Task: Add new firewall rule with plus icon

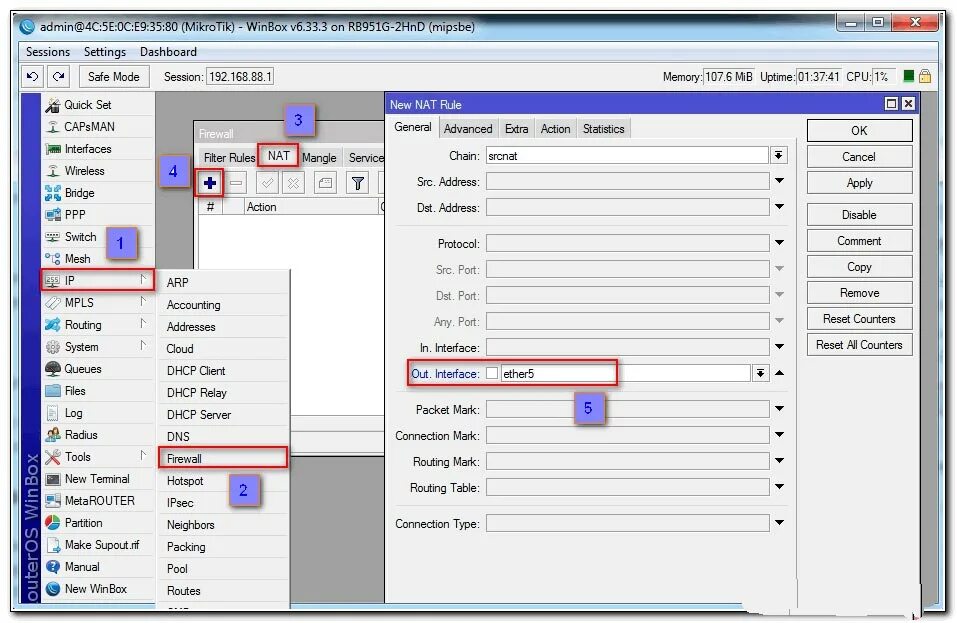Action: (209, 182)
